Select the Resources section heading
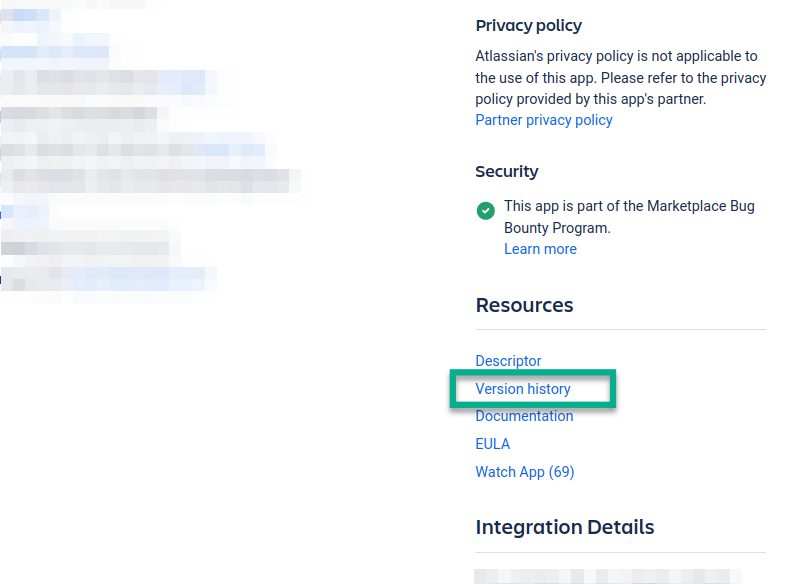Screen dimensions: 806x584 [524, 305]
